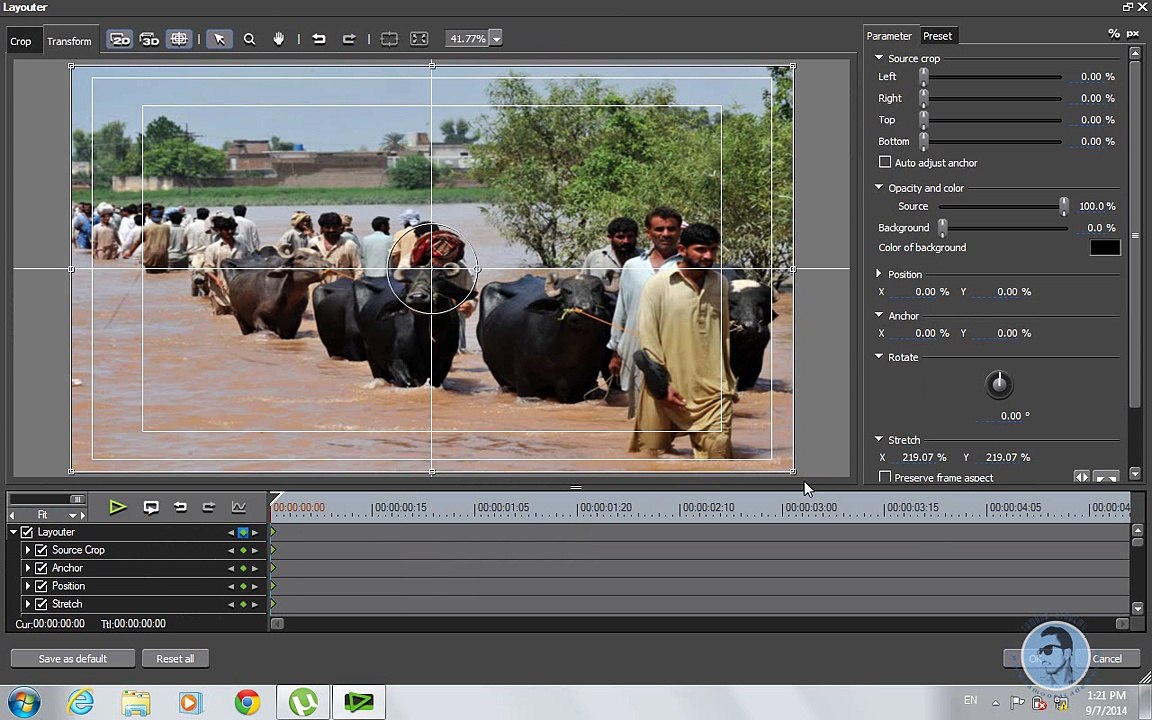Screen dimensions: 1152x720
Task: Open the graph curve view icon
Action: (239, 507)
